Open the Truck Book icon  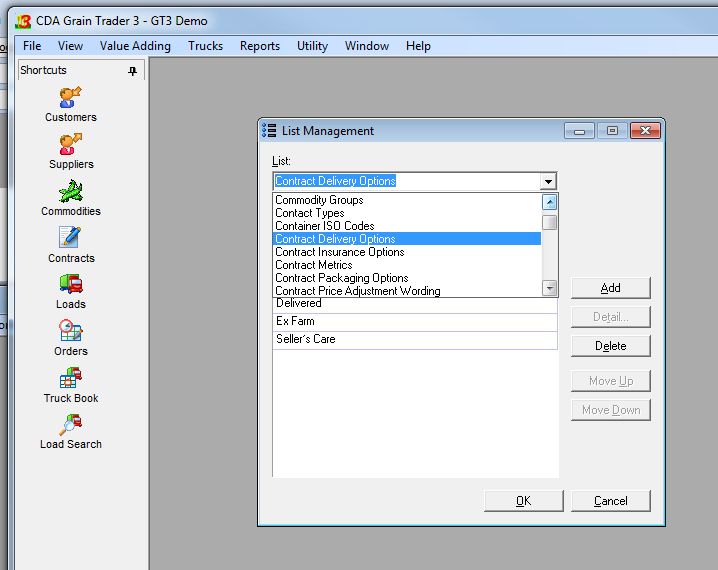pos(70,378)
